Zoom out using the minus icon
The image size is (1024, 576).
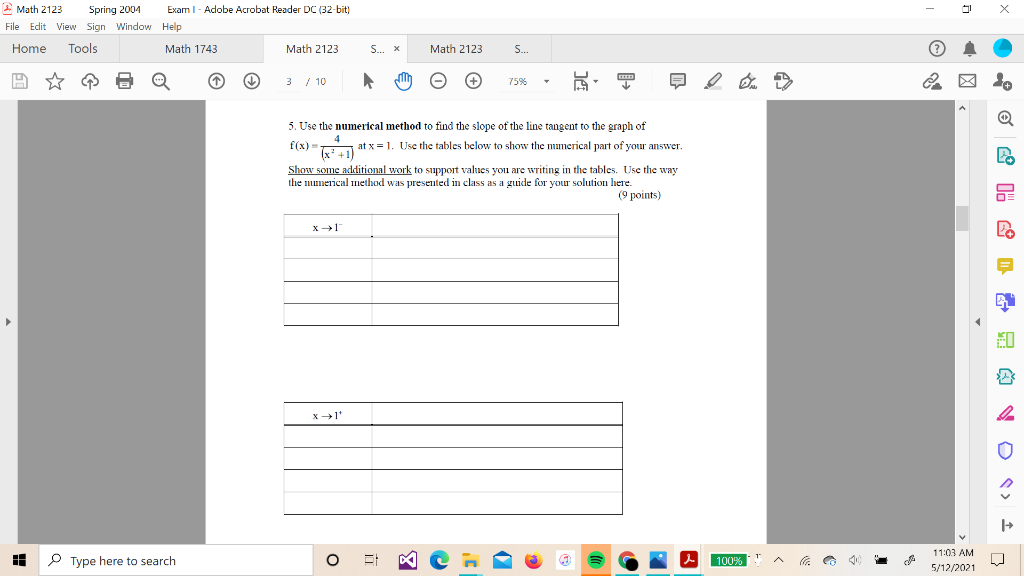(x=438, y=81)
